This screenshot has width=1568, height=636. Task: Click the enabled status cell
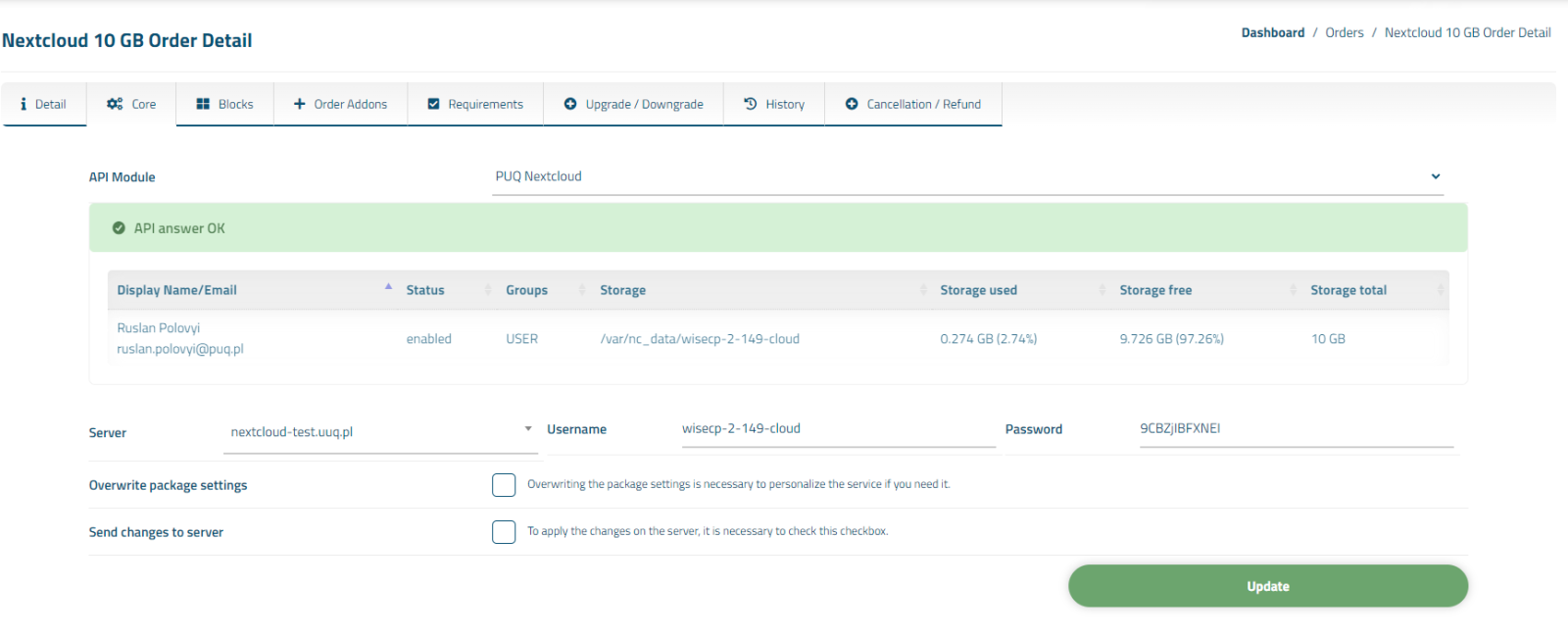point(428,339)
